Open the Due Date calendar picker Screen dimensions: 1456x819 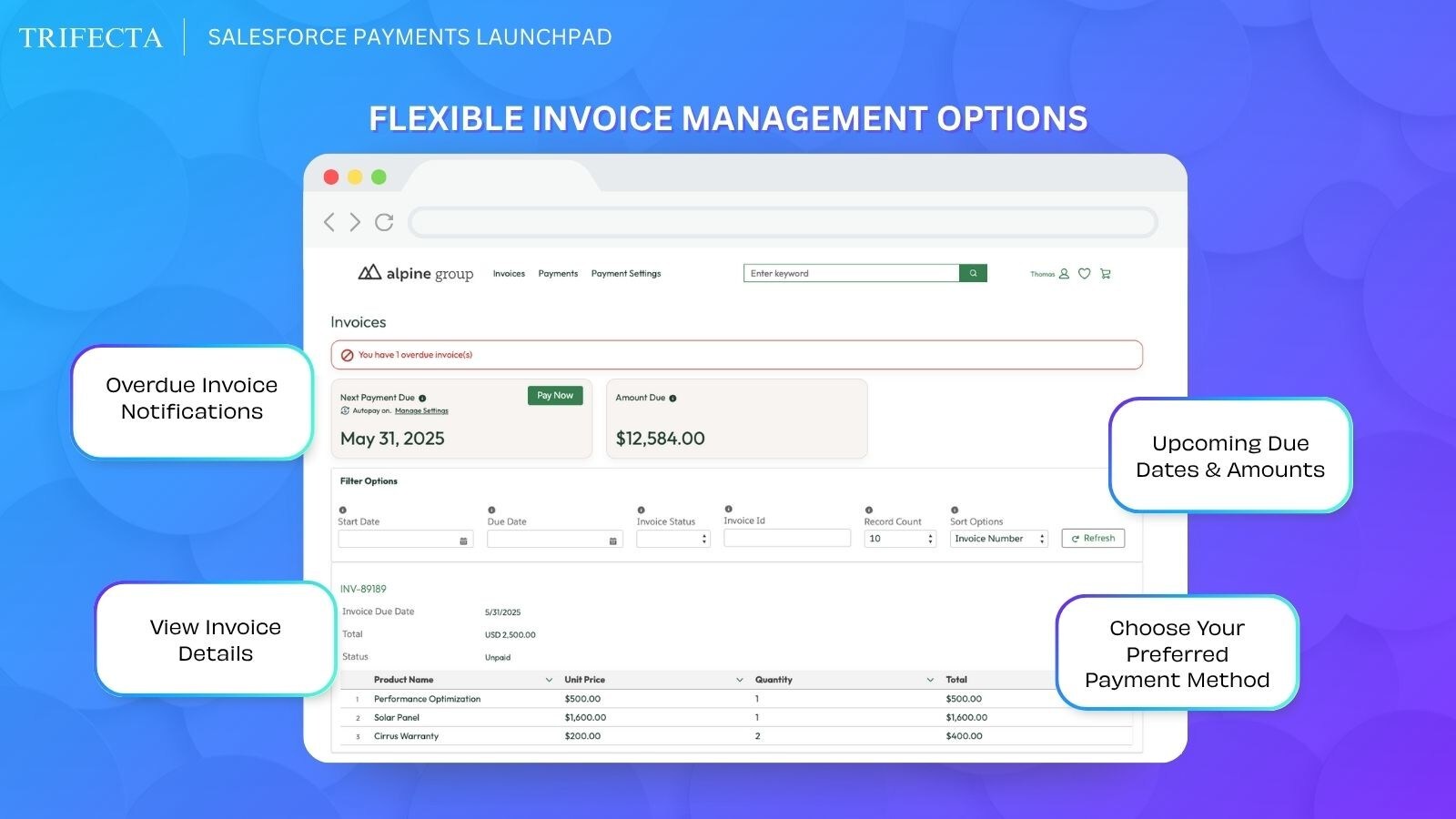[612, 541]
